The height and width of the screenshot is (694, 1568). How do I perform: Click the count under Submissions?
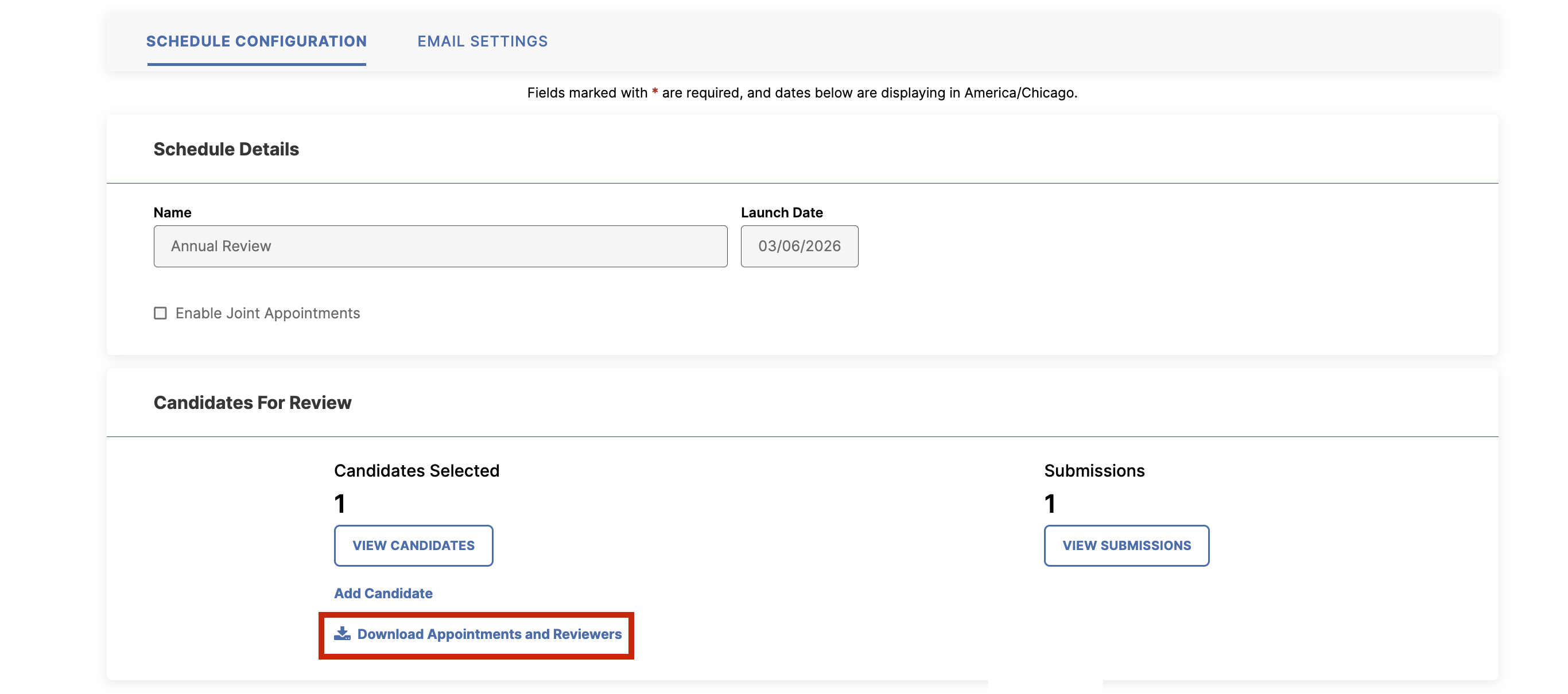coord(1050,504)
